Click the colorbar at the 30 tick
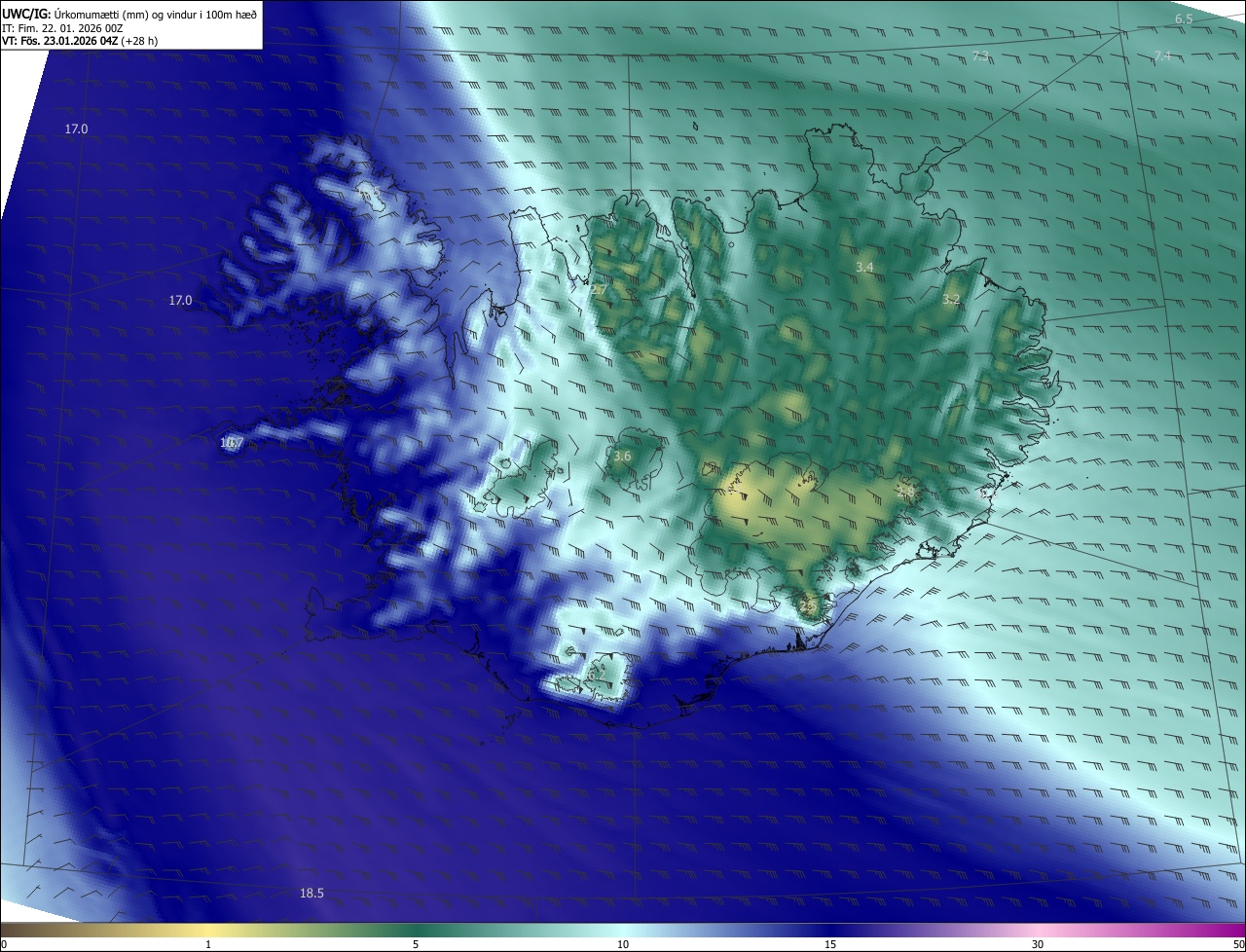Viewport: 1246px width, 952px height. click(1038, 944)
